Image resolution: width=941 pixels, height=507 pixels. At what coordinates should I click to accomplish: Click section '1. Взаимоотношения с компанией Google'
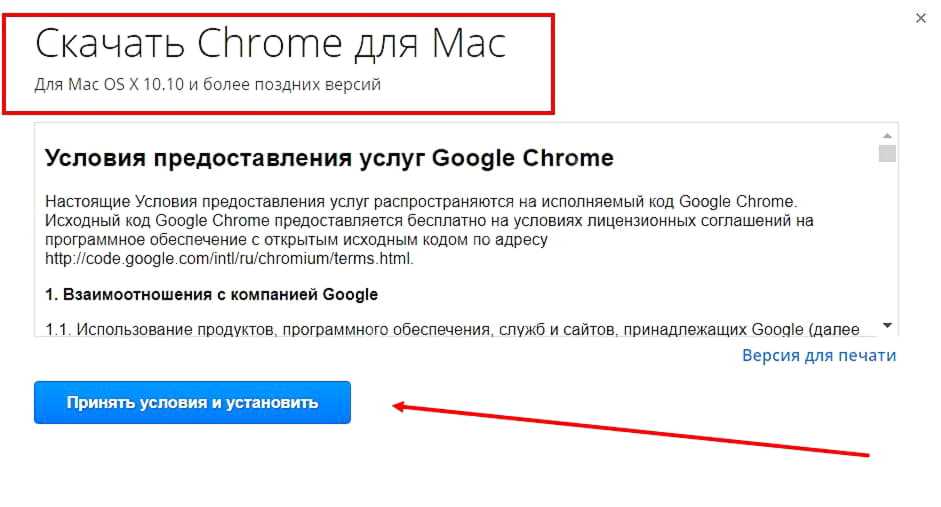[211, 295]
